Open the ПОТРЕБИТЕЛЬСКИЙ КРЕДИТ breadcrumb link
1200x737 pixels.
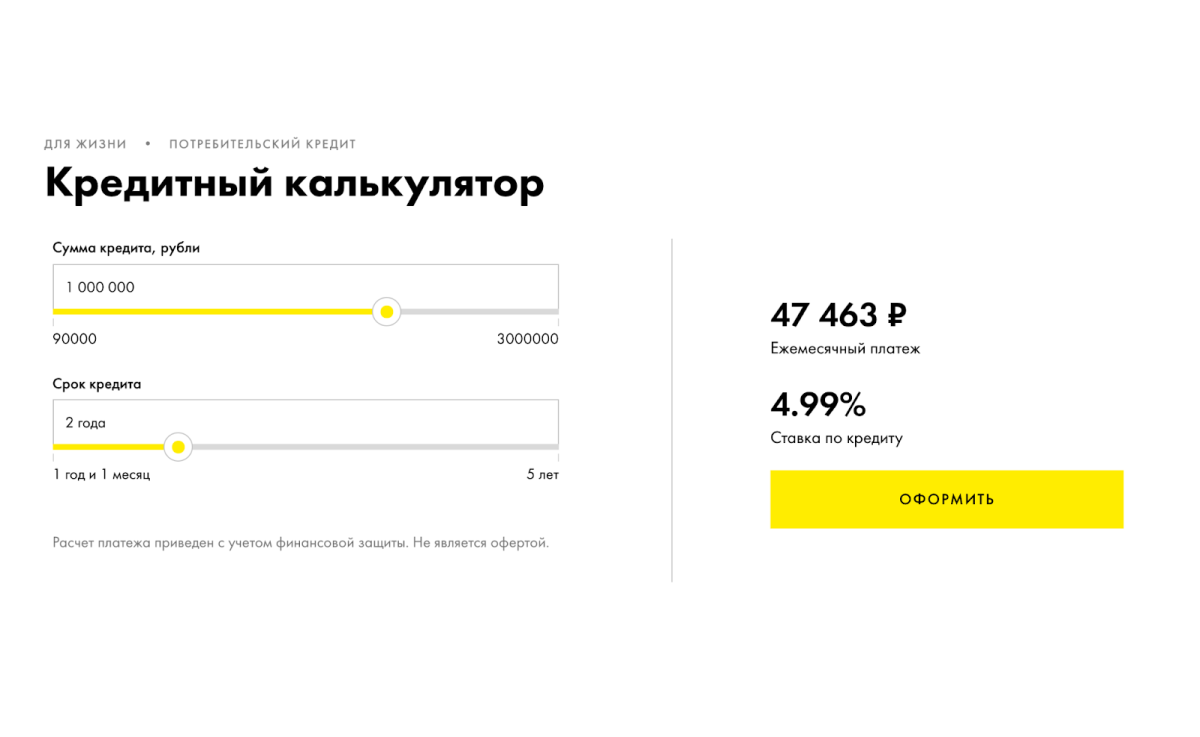[x=261, y=143]
